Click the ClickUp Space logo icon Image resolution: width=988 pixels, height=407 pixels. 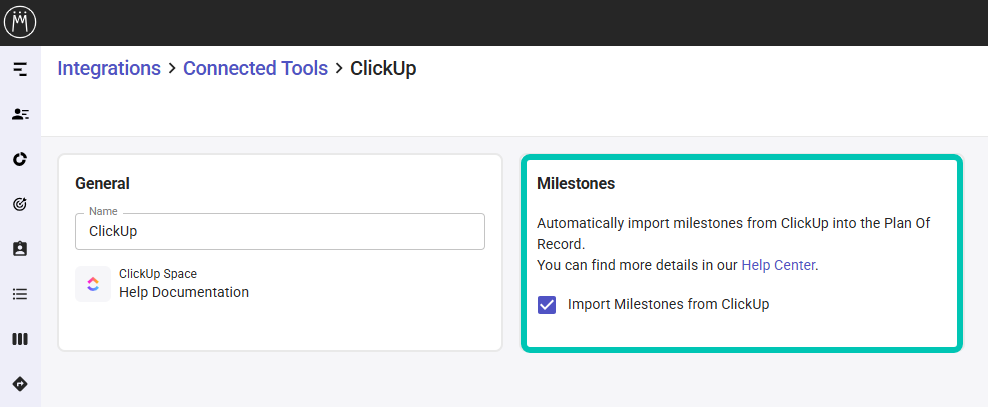tap(93, 284)
